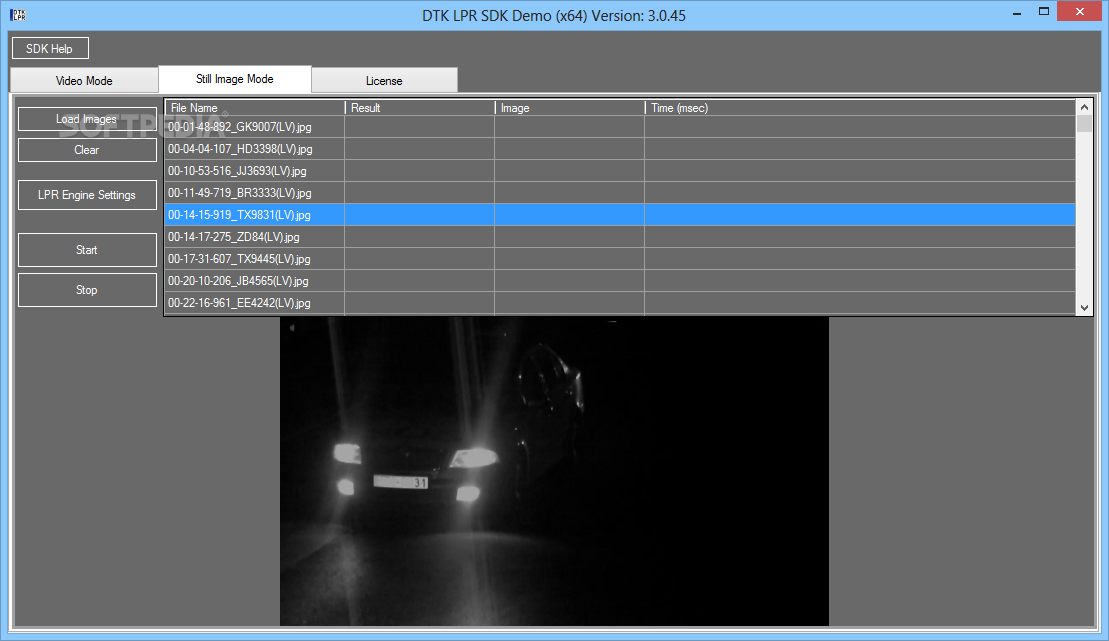Viewport: 1109px width, 641px height.
Task: Click the car preview image
Action: click(554, 471)
